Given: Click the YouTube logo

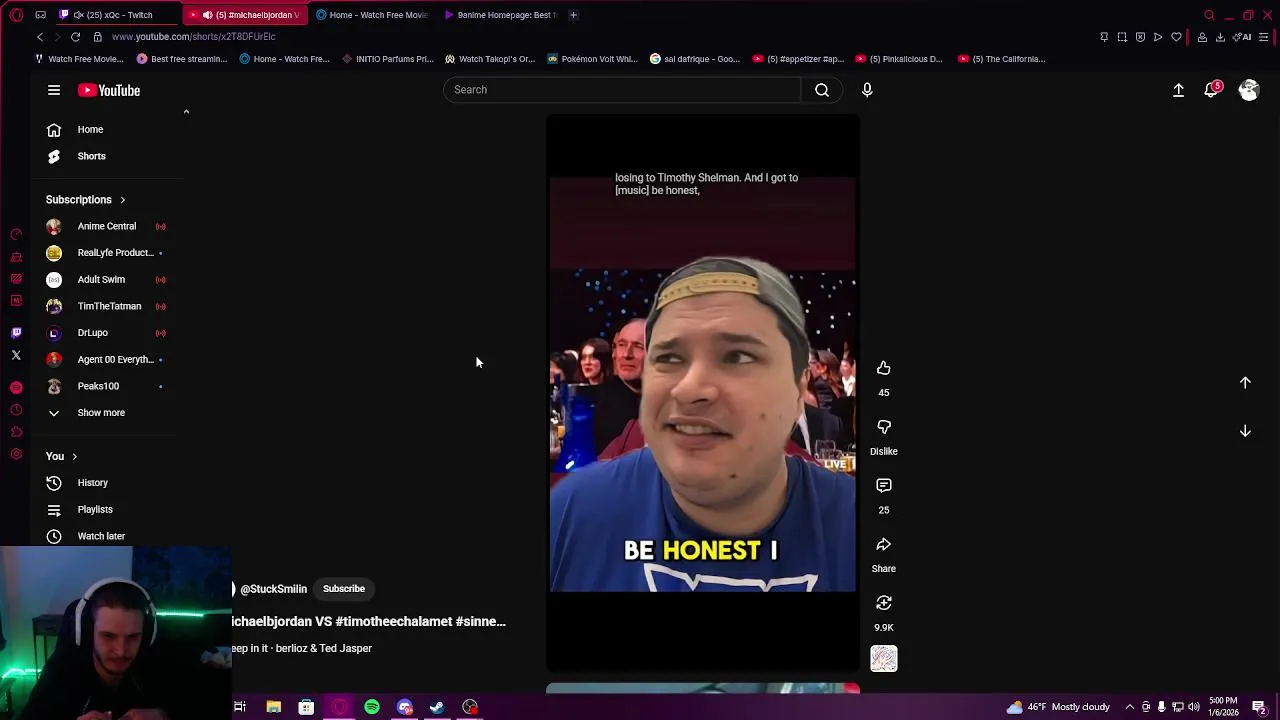Looking at the screenshot, I should 109,90.
